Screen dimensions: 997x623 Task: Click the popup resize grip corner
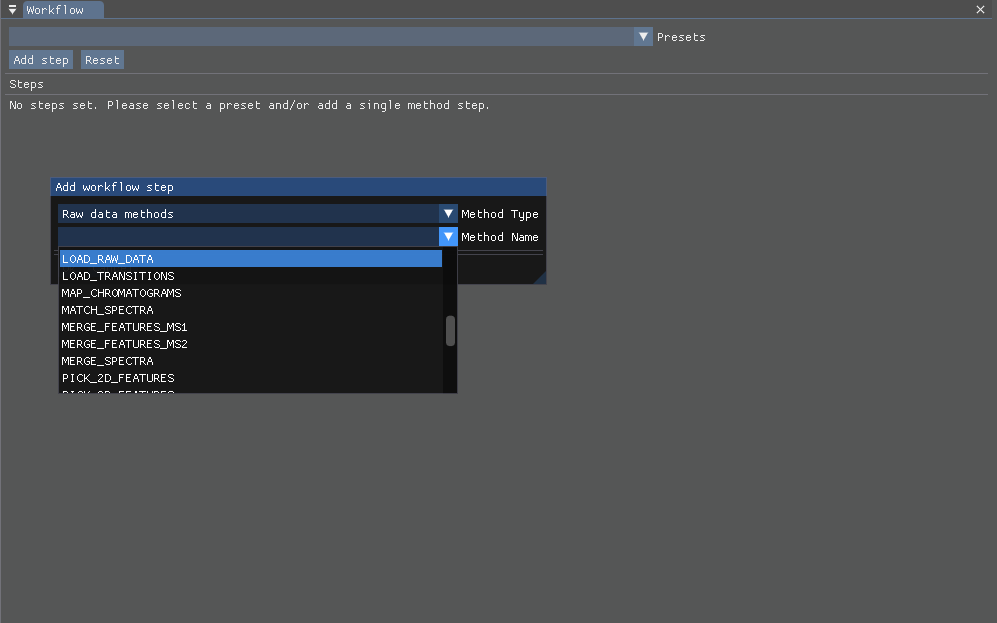tap(540, 278)
